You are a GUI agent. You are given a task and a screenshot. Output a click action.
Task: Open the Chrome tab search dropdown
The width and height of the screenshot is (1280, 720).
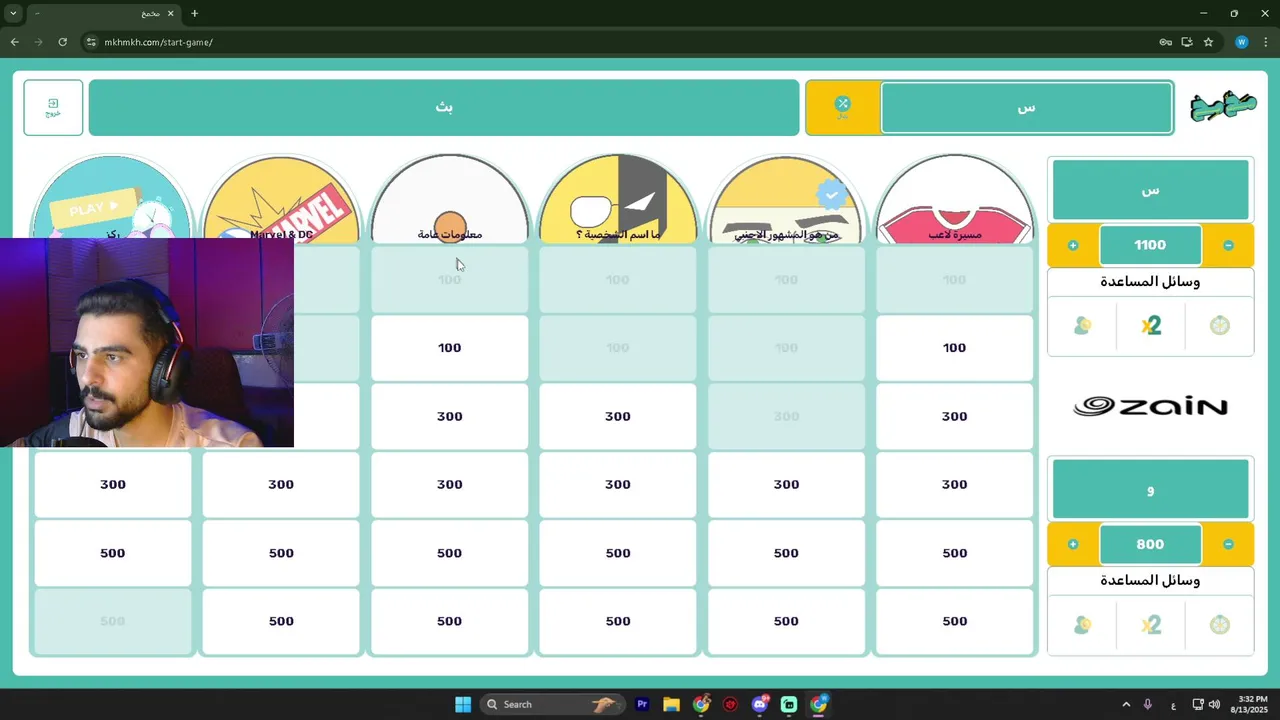pos(13,13)
